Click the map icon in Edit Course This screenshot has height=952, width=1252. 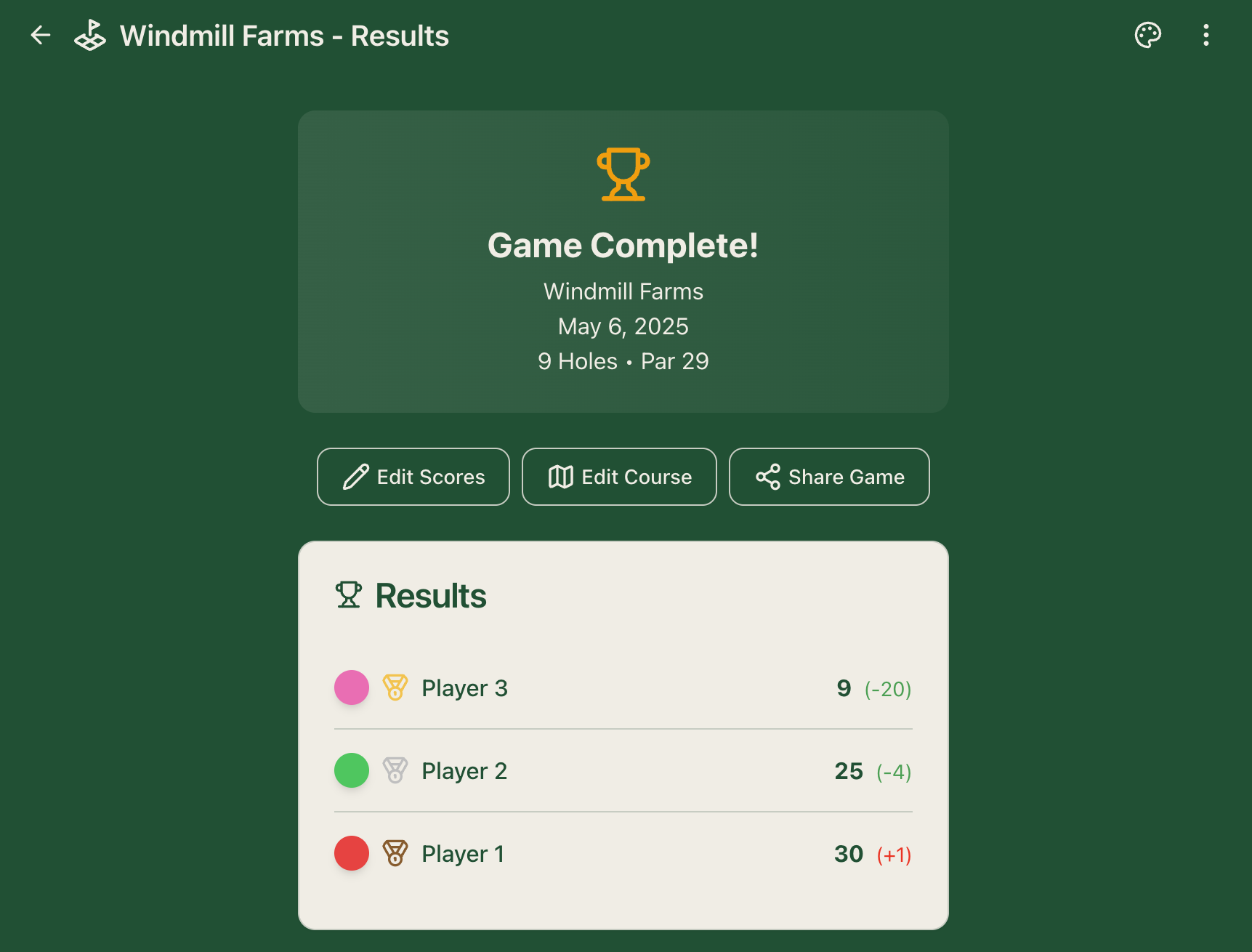tap(561, 477)
